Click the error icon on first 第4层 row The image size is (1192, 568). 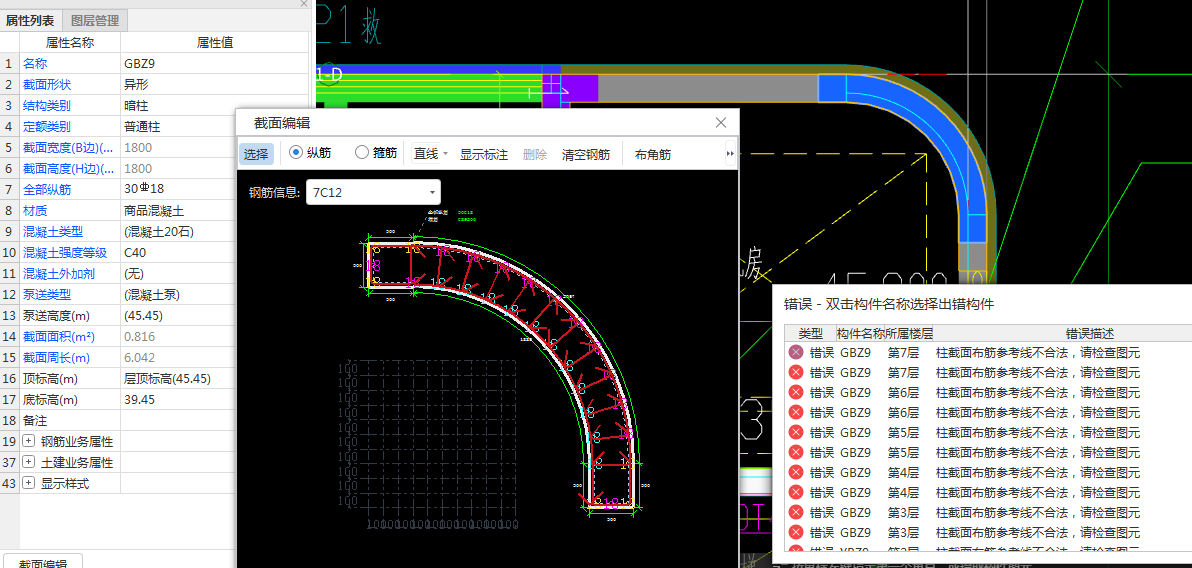(796, 472)
